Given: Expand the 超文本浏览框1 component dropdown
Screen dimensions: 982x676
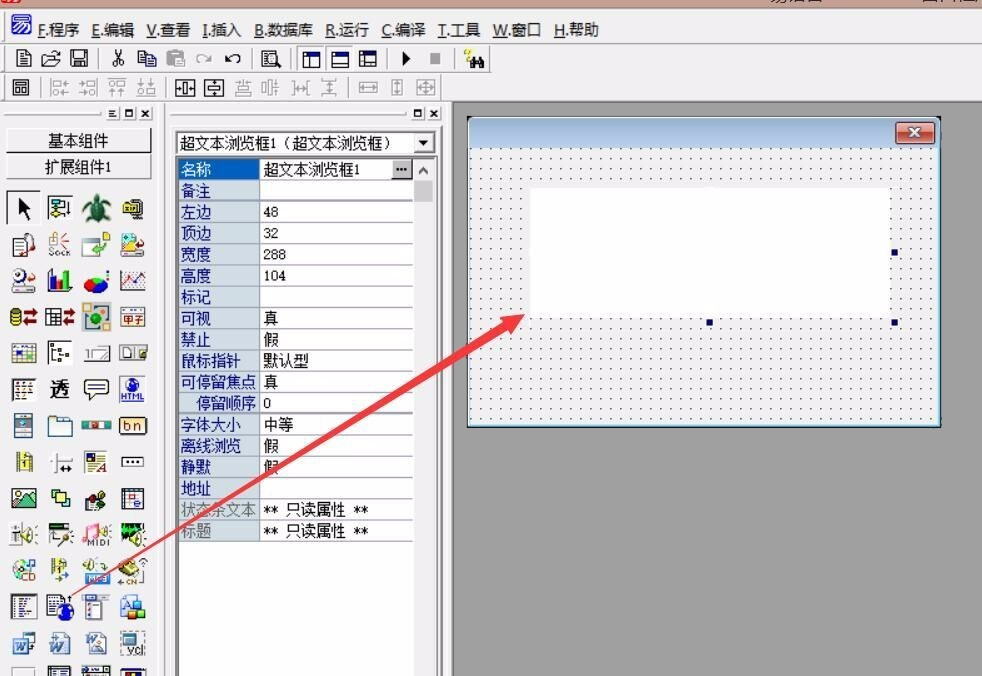Looking at the screenshot, I should [x=423, y=143].
